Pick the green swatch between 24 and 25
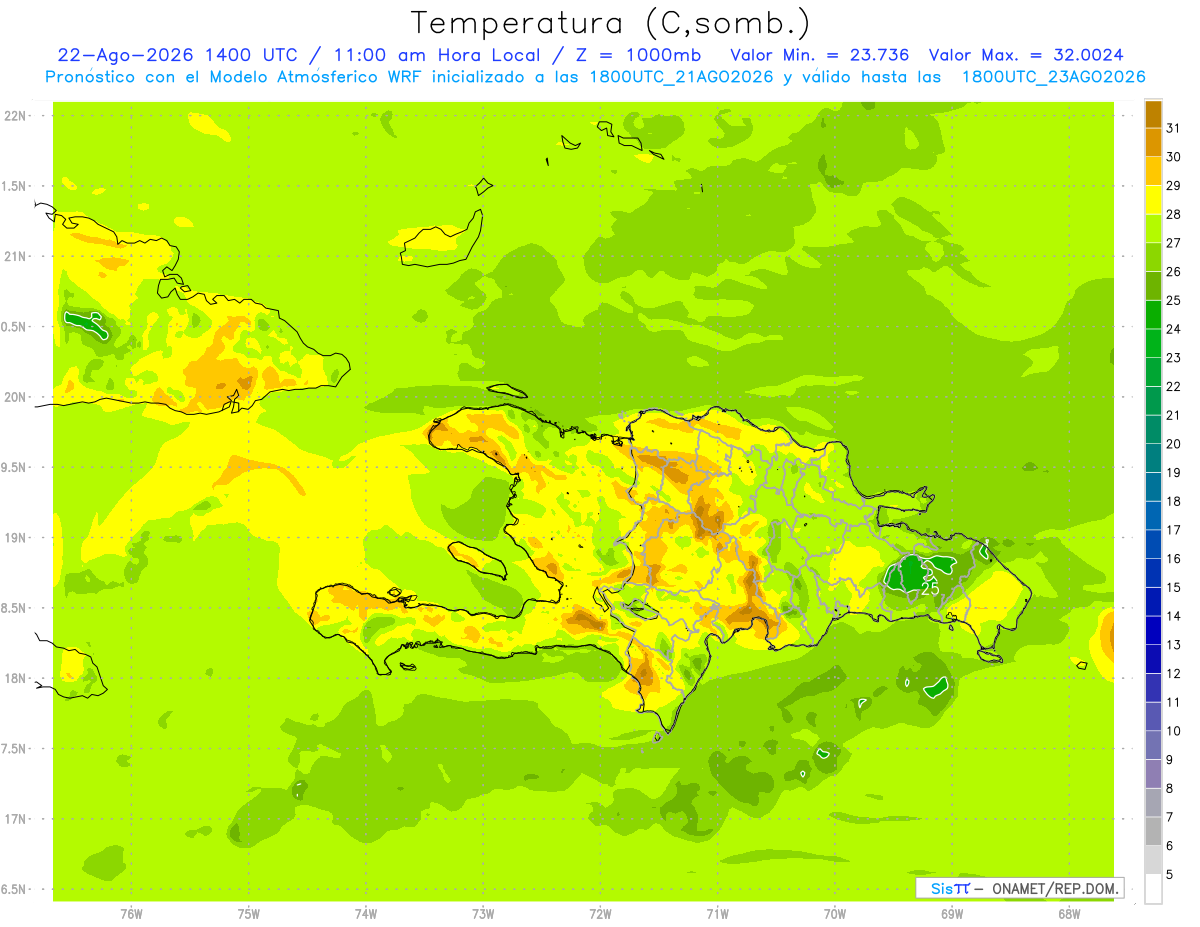Image resolution: width=1200 pixels, height=927 pixels. (x=1153, y=315)
